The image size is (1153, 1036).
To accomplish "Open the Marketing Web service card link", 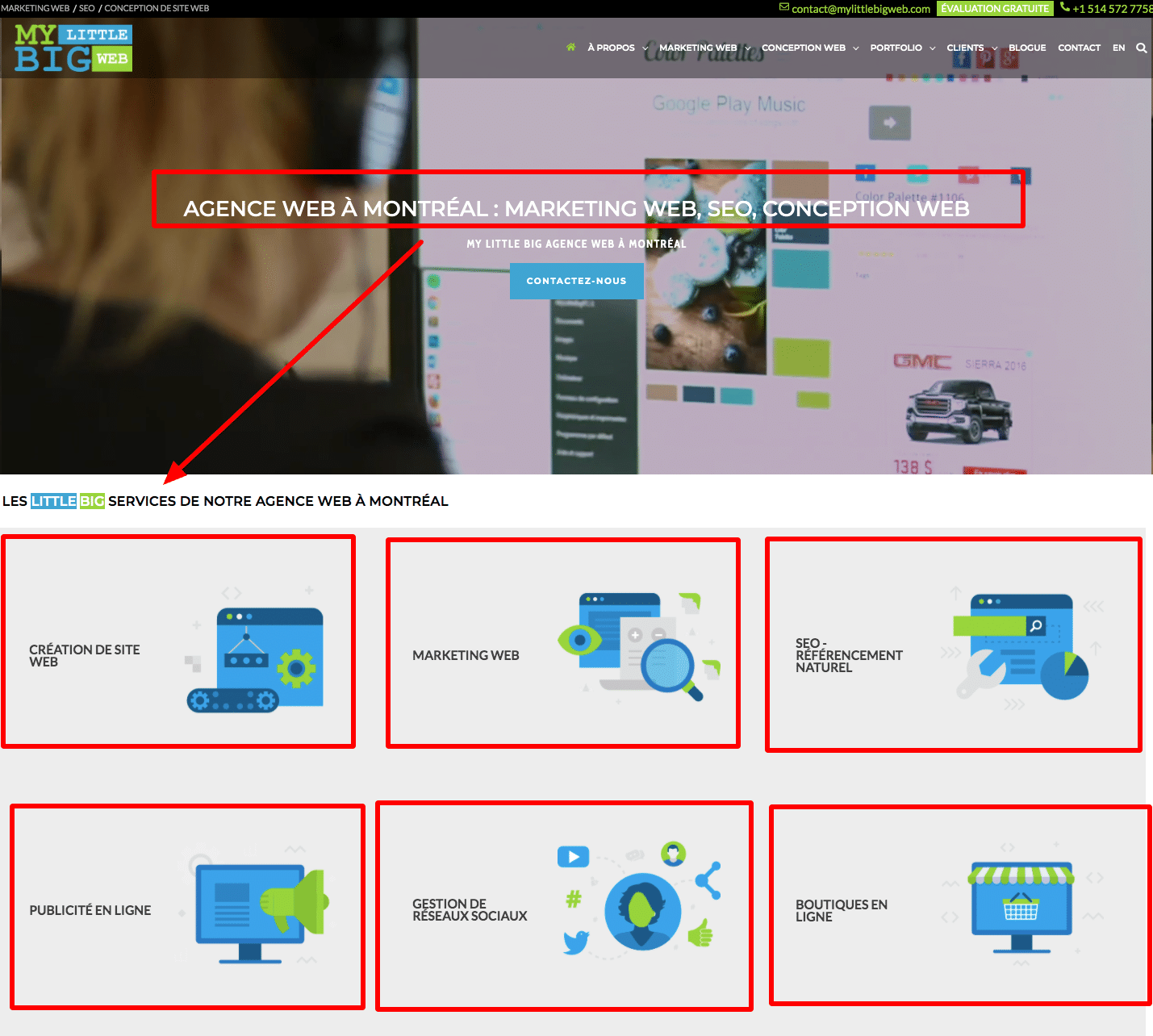I will [466, 655].
